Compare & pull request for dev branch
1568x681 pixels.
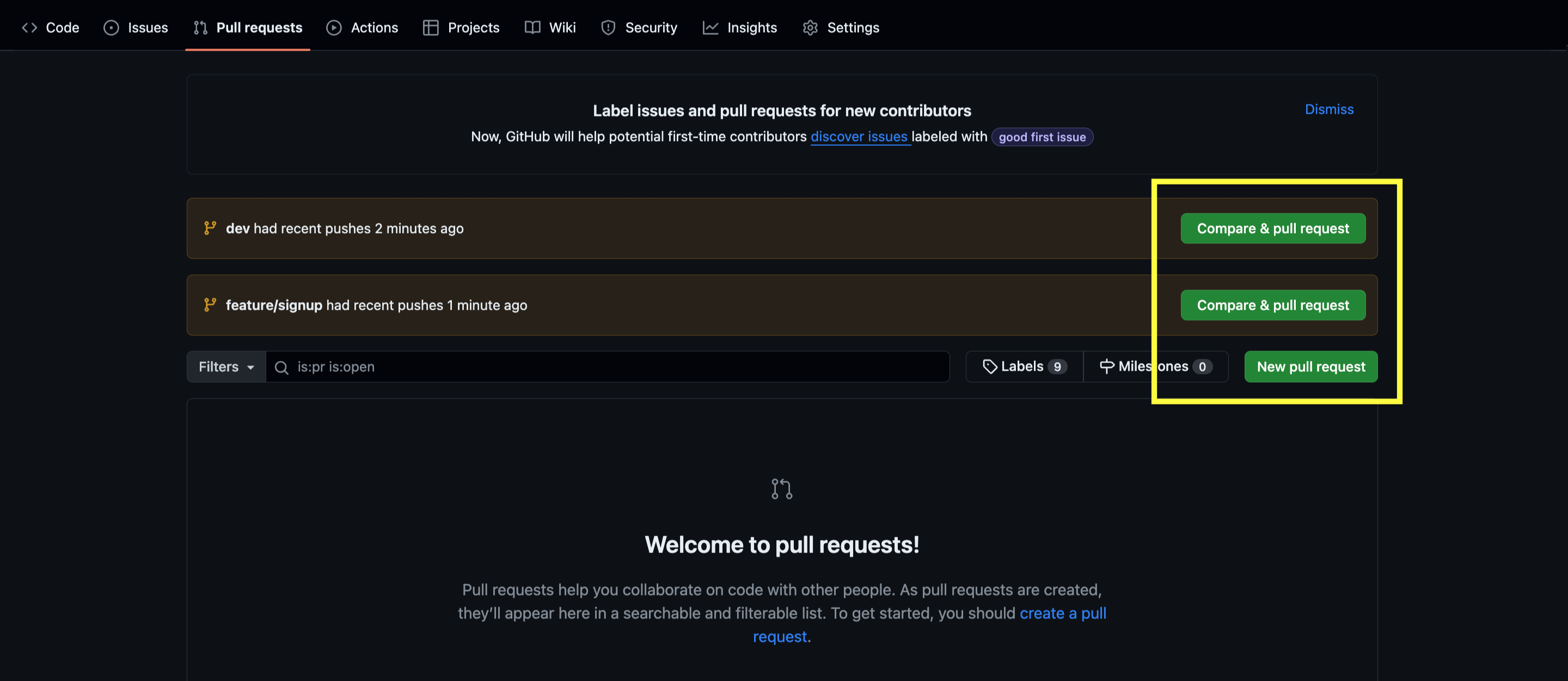pos(1272,228)
